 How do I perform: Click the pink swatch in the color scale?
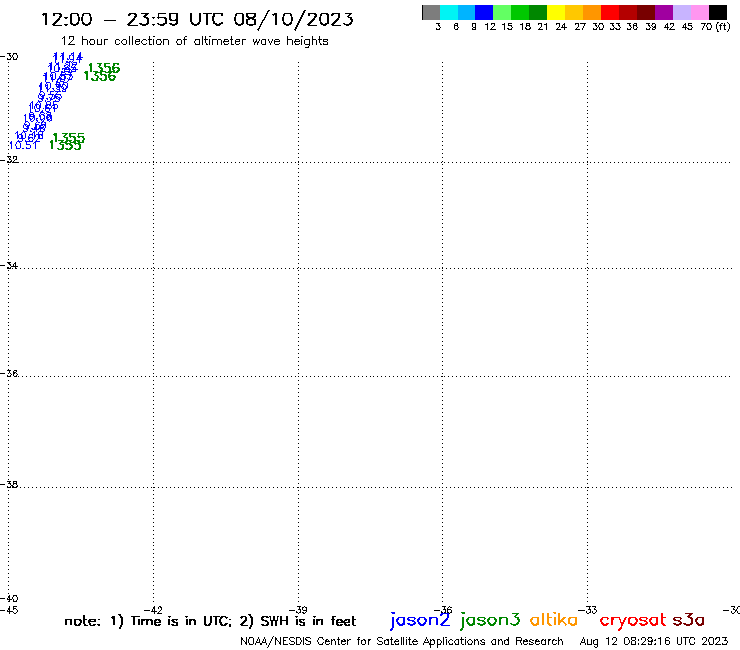pos(700,12)
